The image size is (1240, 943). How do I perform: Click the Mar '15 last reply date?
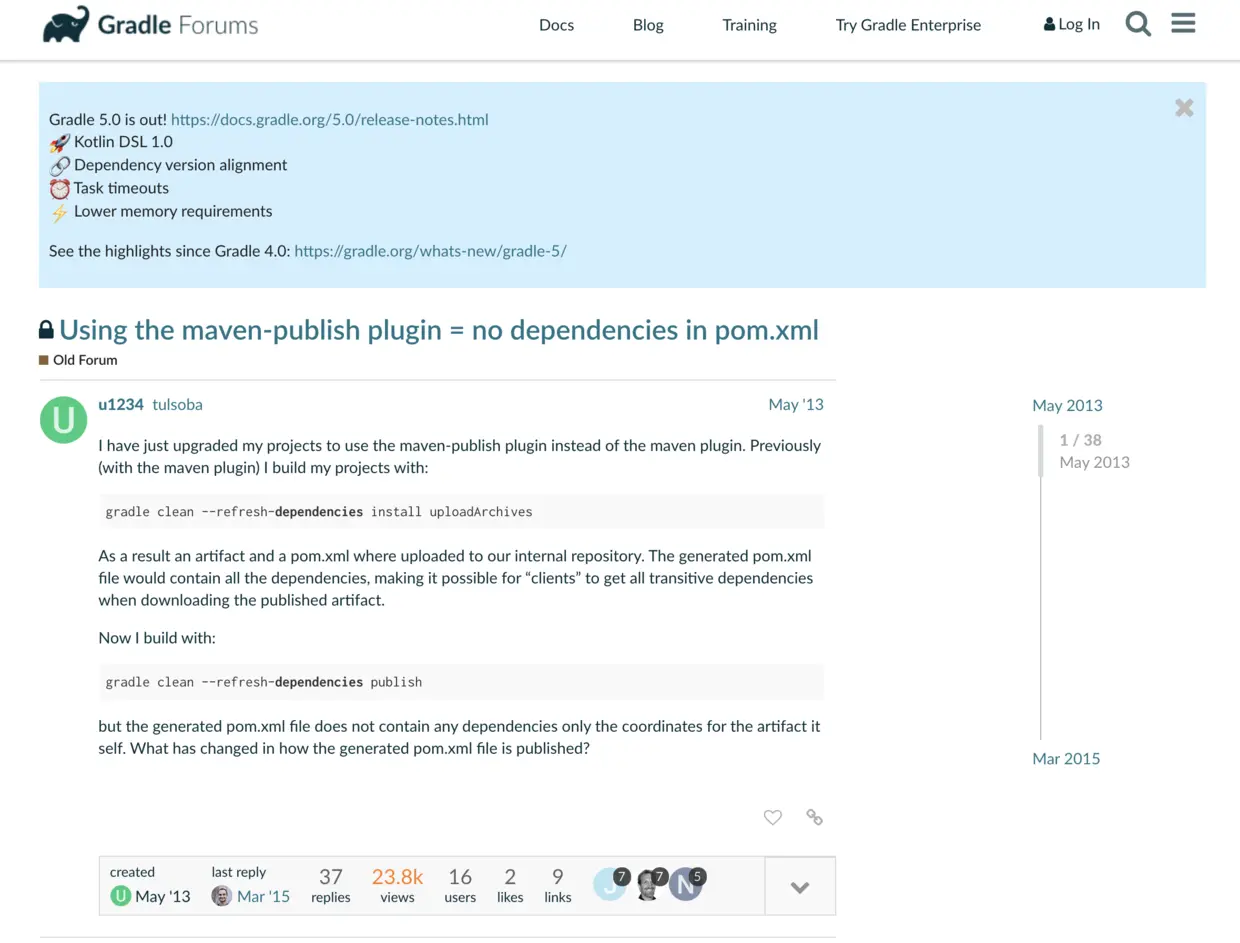[263, 896]
